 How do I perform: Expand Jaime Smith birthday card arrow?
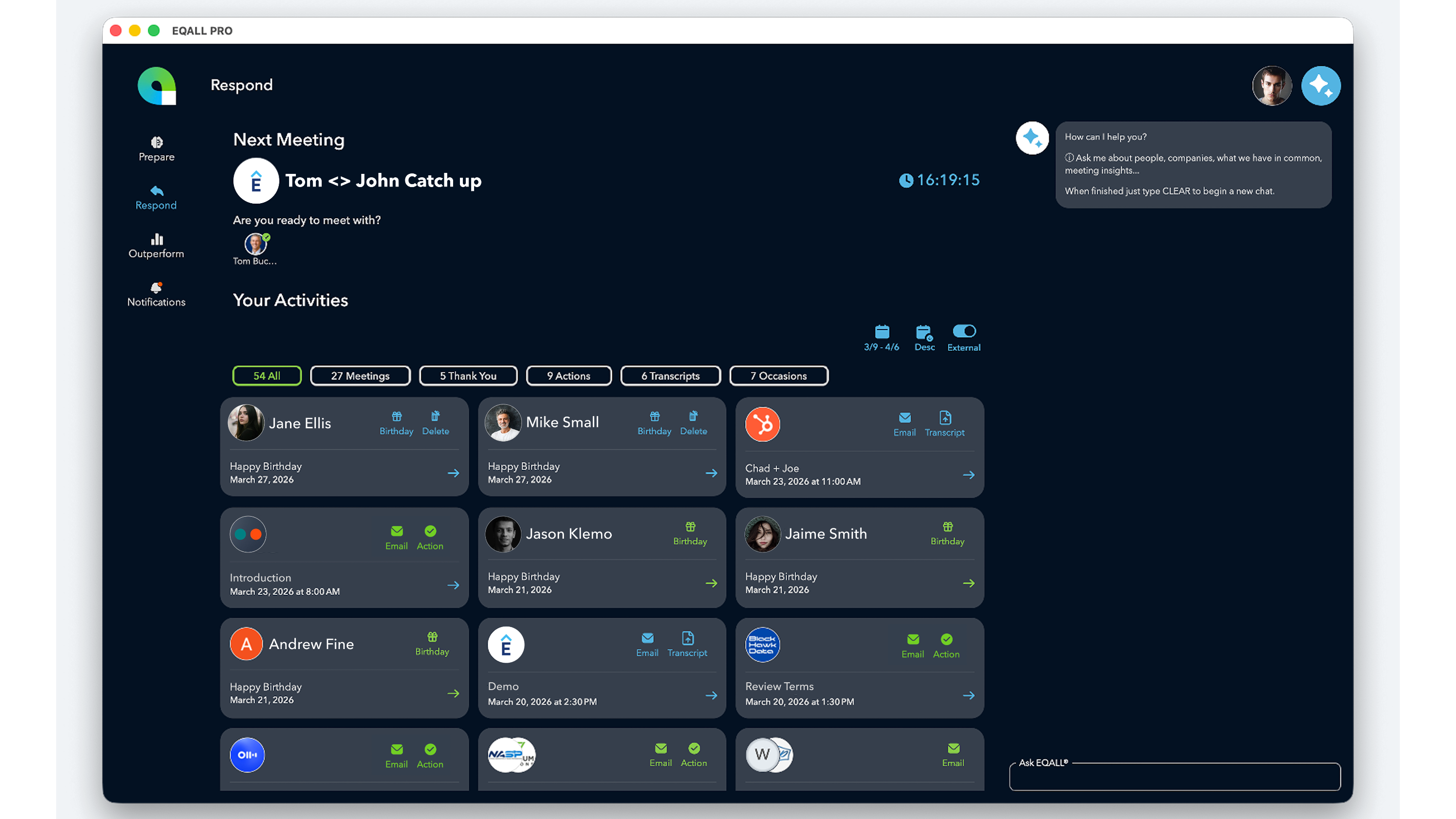[x=968, y=583]
